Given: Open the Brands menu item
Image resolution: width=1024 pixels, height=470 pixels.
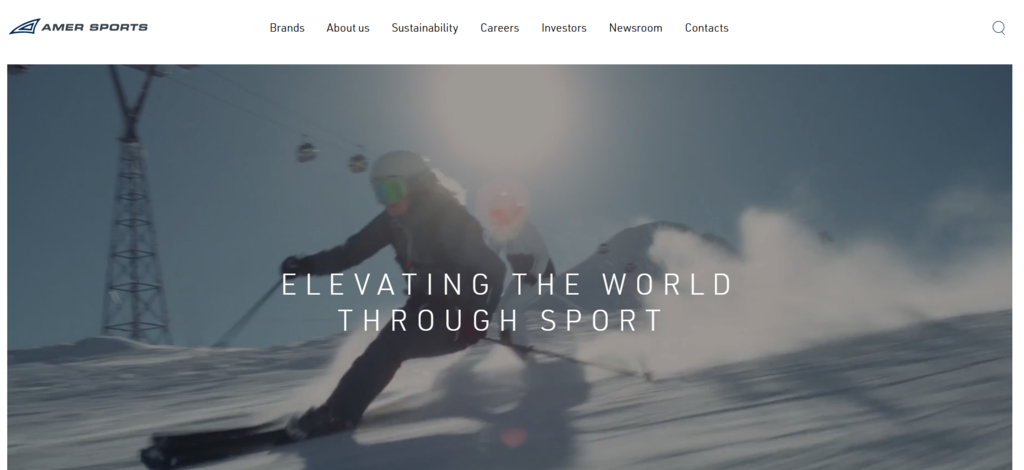Looking at the screenshot, I should click(x=287, y=28).
